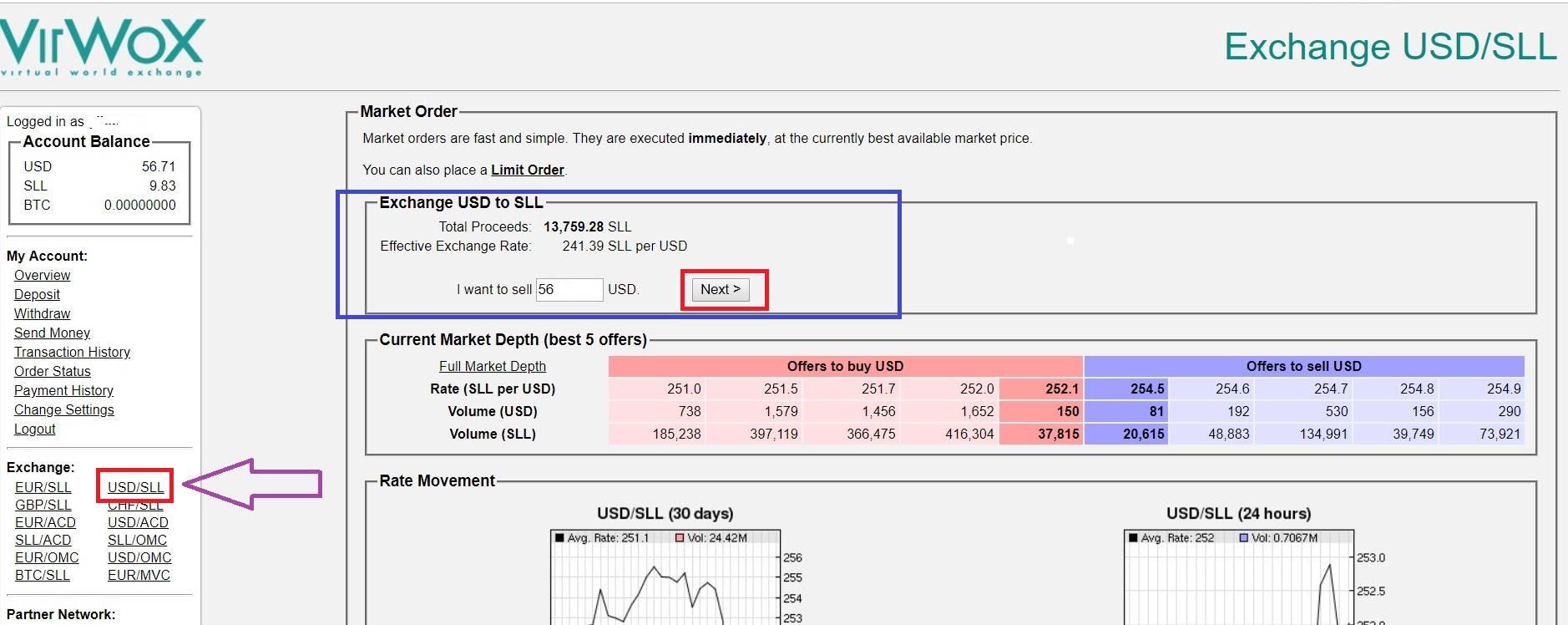Click the USD/SLL 30 days chart

click(x=665, y=577)
